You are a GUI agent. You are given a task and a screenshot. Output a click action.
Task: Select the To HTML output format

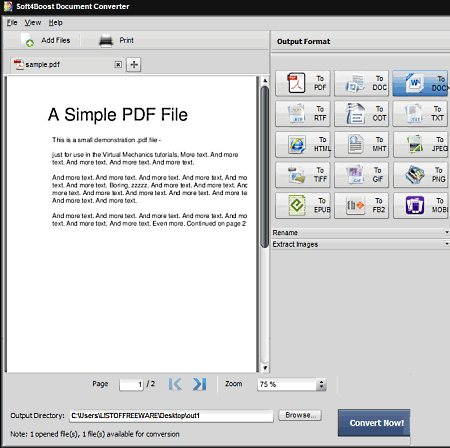pos(303,144)
